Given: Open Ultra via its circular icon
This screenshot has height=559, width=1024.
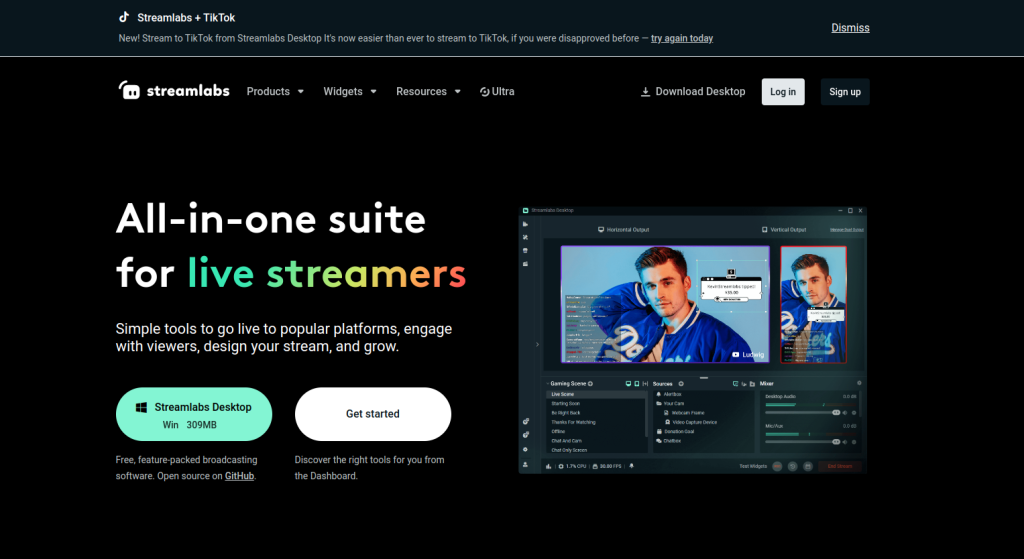Looking at the screenshot, I should coord(485,91).
